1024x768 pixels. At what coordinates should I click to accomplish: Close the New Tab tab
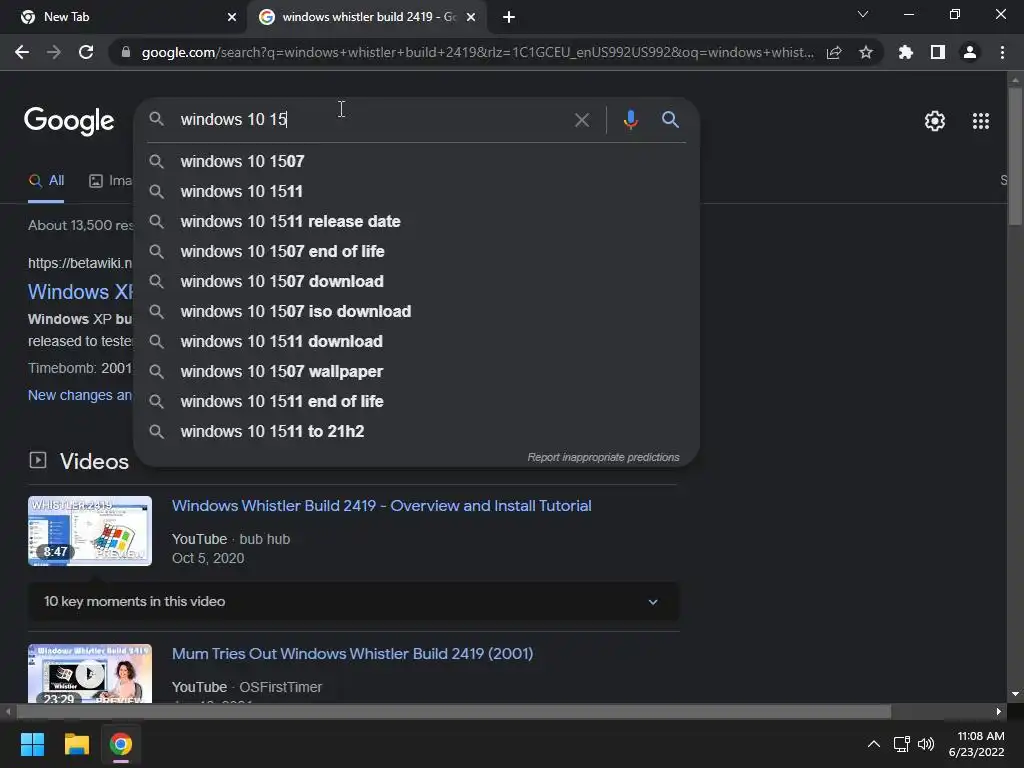pyautogui.click(x=232, y=17)
